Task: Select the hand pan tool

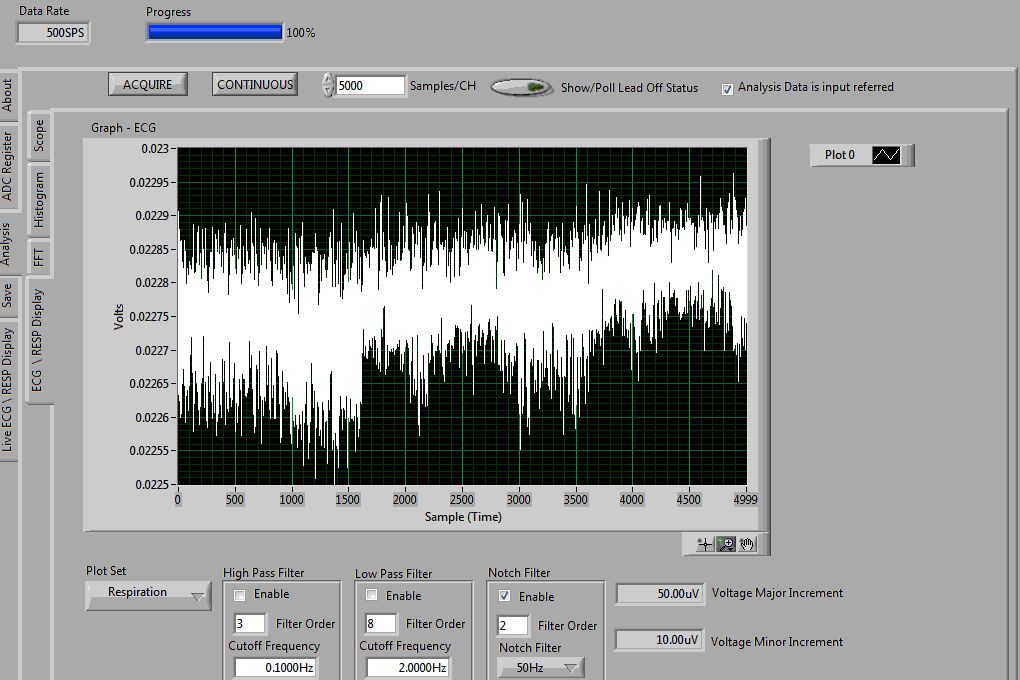Action: pyautogui.click(x=747, y=544)
